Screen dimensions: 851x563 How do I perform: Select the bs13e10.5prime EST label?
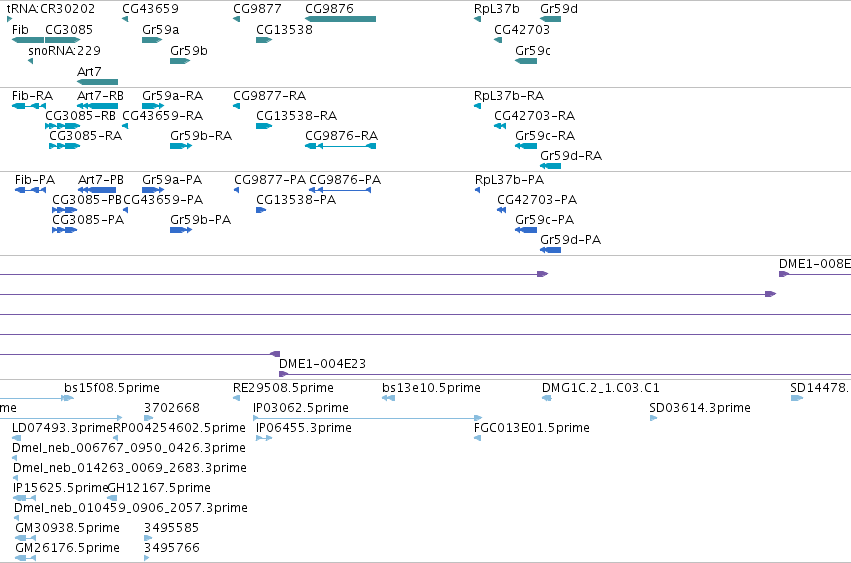431,388
